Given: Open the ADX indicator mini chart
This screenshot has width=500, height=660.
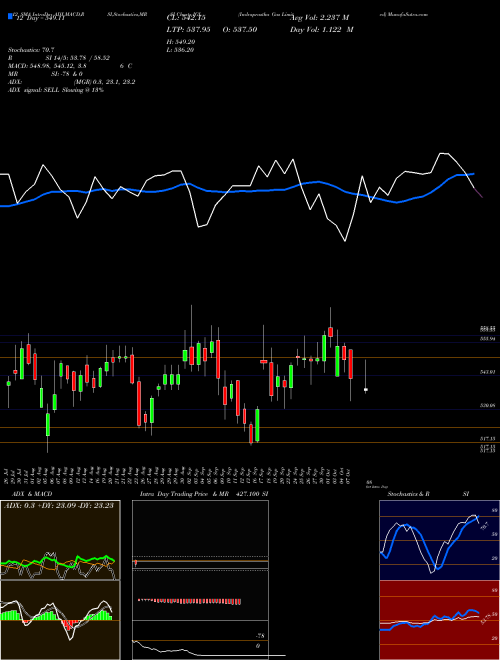Looking at the screenshot, I should (60, 540).
